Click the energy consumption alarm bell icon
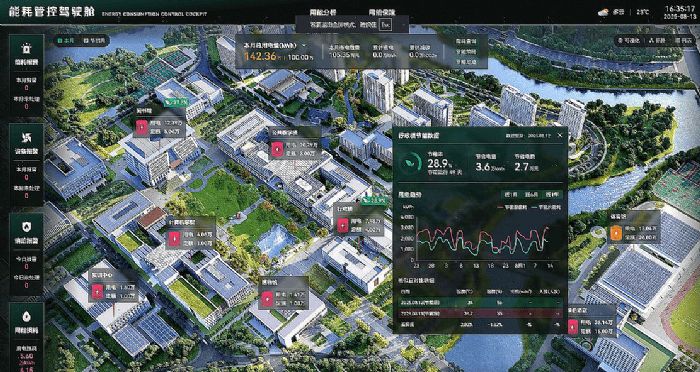This screenshot has width=700, height=372. coord(26,48)
